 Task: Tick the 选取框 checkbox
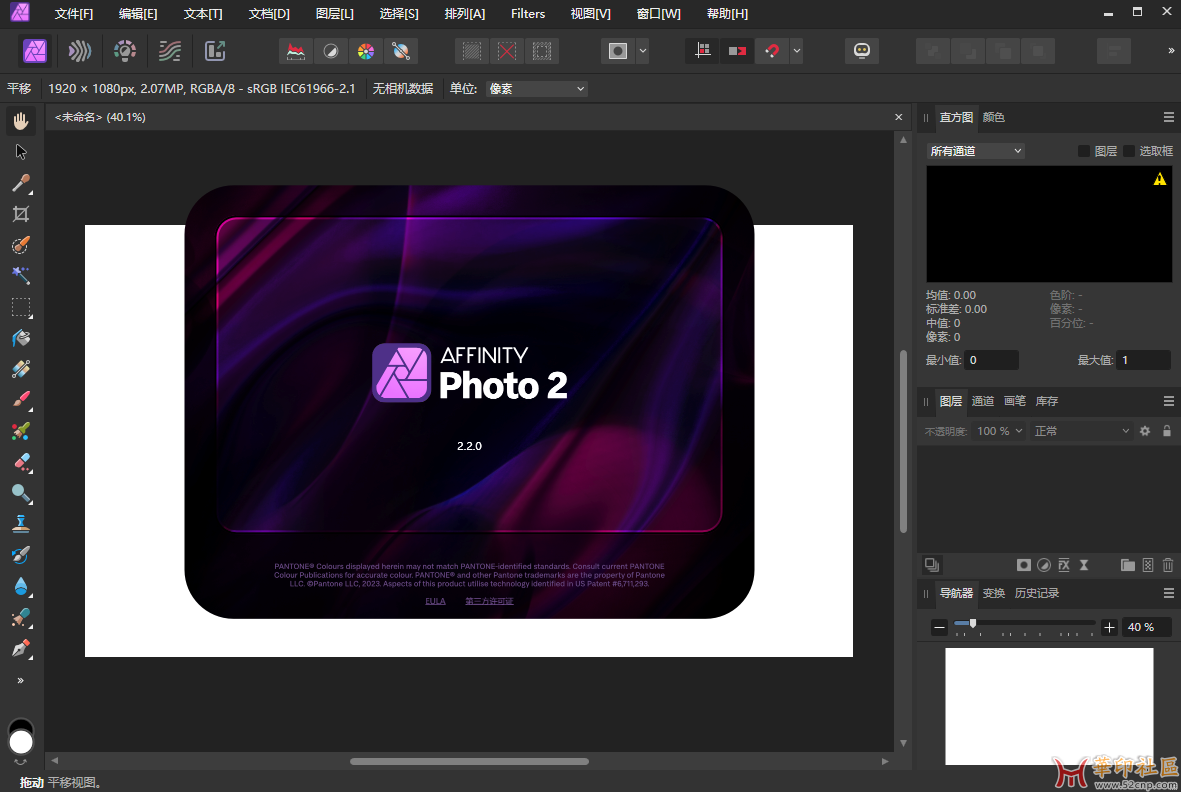[1129, 151]
